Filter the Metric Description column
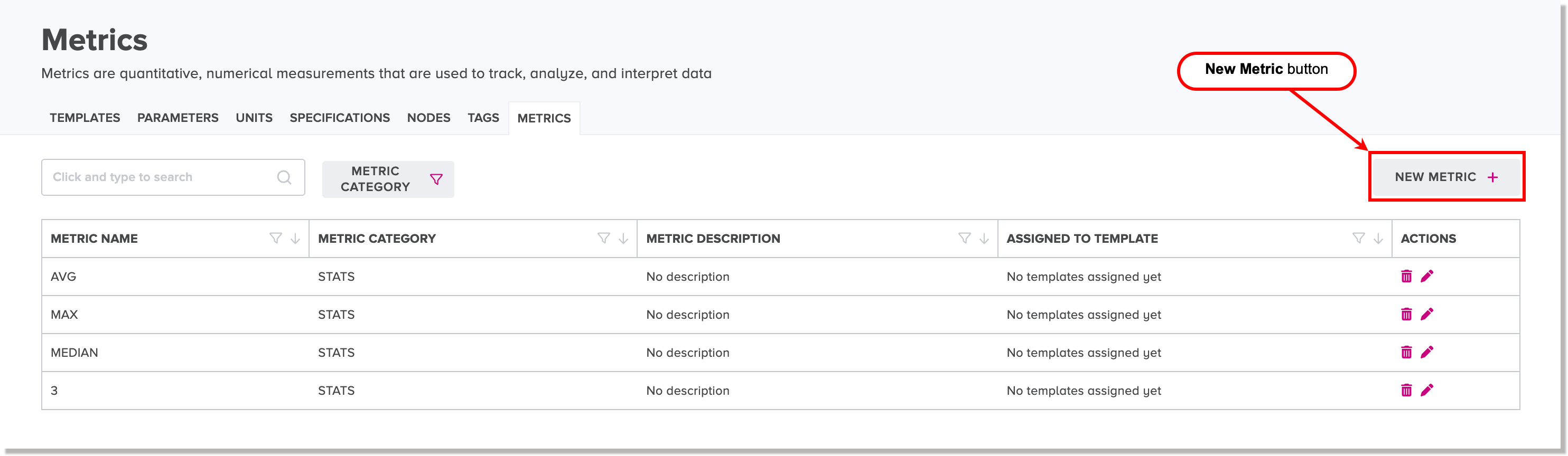Image resolution: width=1568 pixels, height=456 pixels. [964, 239]
